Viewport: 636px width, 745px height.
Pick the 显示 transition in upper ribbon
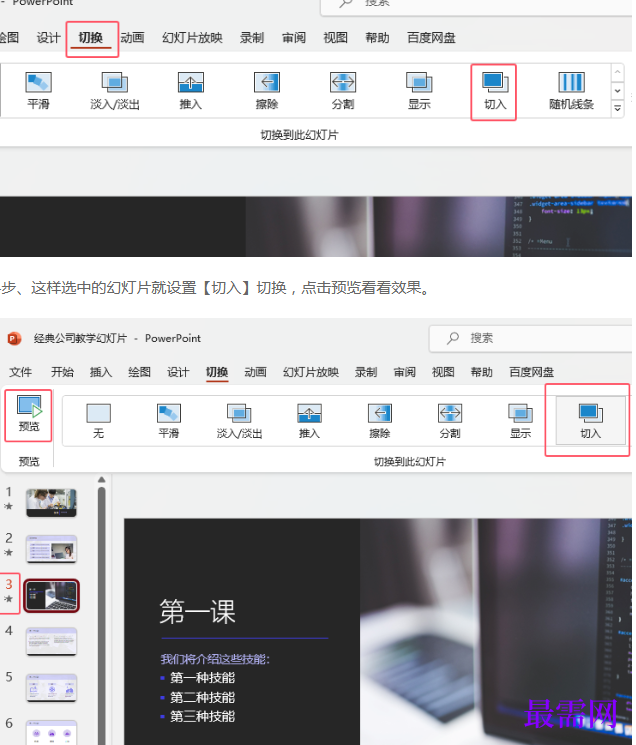click(x=419, y=91)
